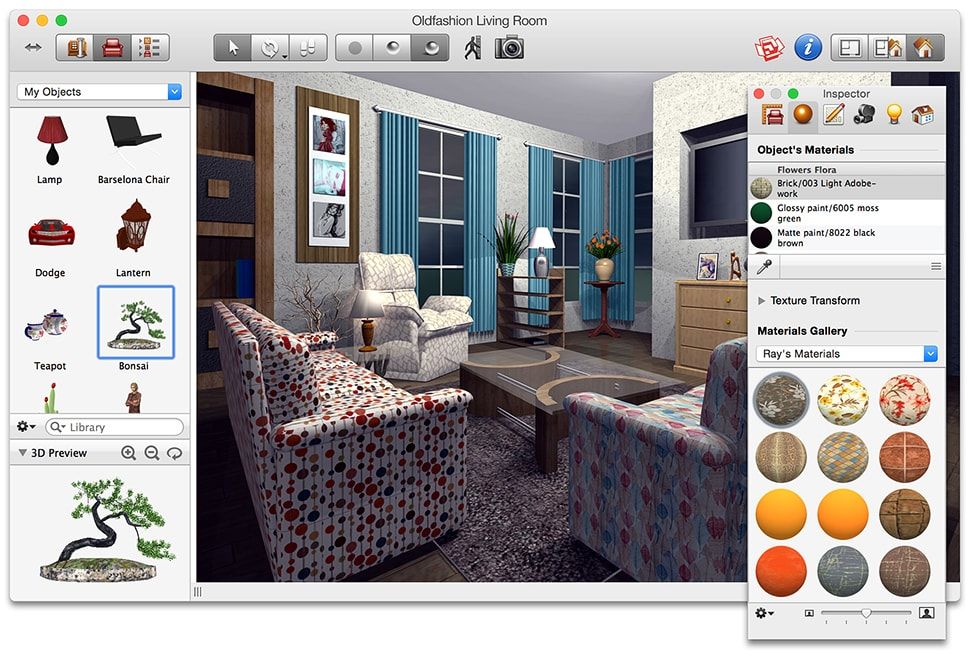Pick material with the eyedropper tool
Image resolution: width=970 pixels, height=656 pixels.
[765, 266]
